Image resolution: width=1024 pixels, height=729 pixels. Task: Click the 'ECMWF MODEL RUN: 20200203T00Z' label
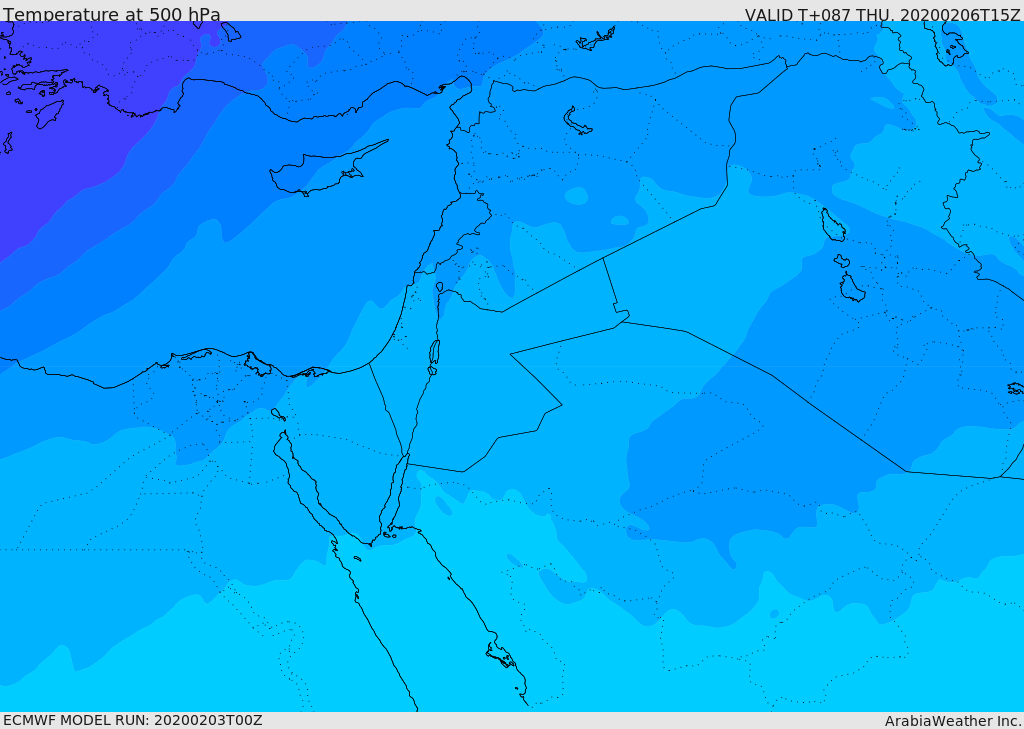[133, 720]
